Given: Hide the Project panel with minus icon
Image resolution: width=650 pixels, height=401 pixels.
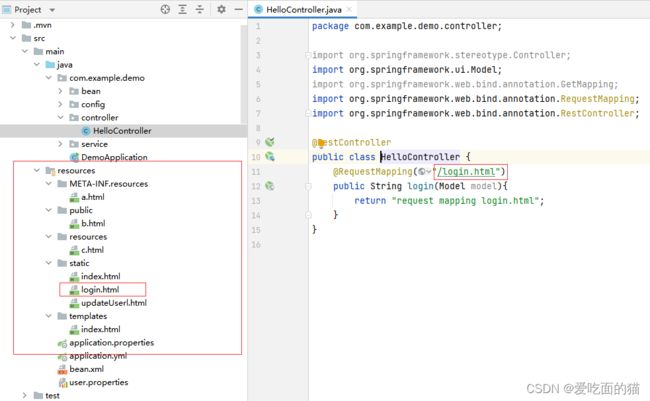Looking at the screenshot, I should pyautogui.click(x=239, y=9).
